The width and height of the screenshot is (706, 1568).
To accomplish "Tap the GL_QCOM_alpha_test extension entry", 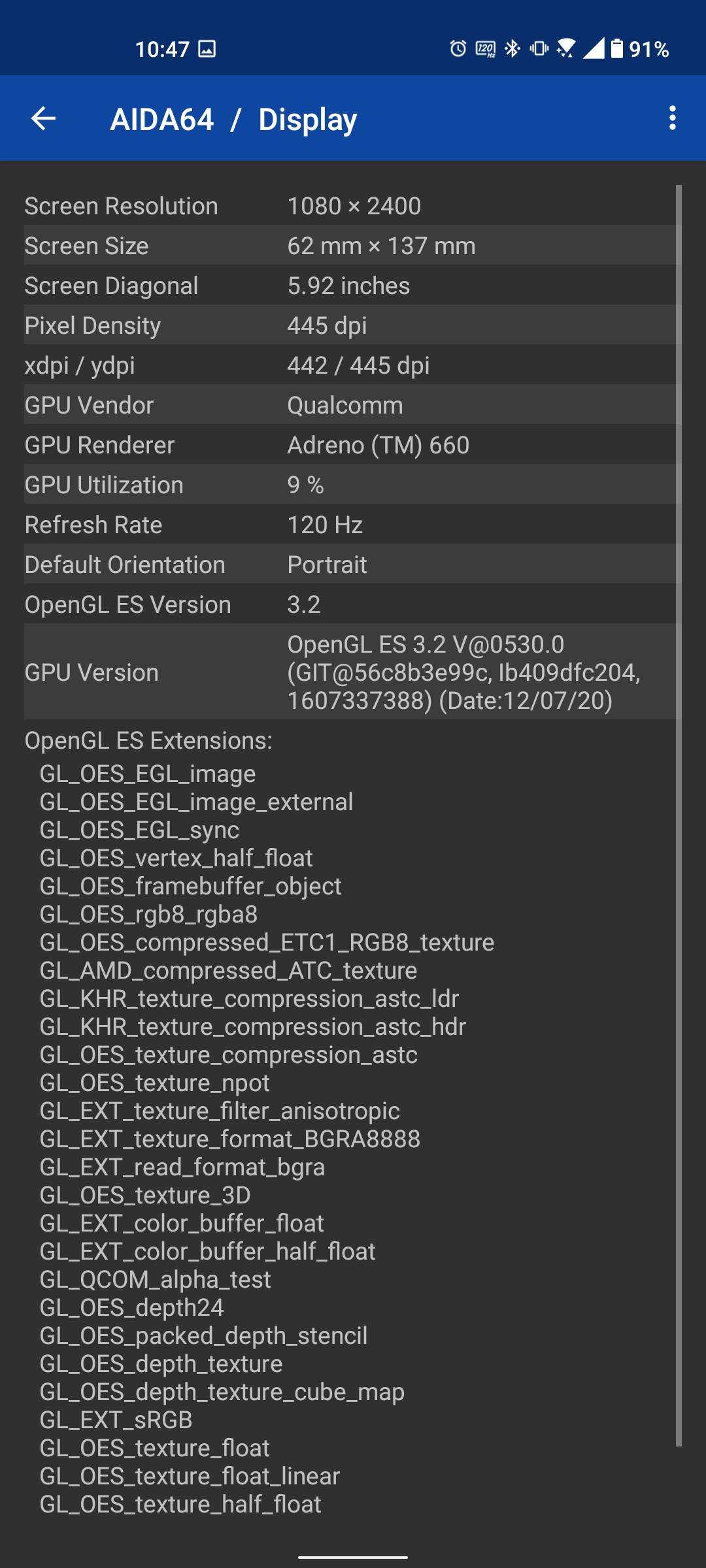I will 156,1280.
